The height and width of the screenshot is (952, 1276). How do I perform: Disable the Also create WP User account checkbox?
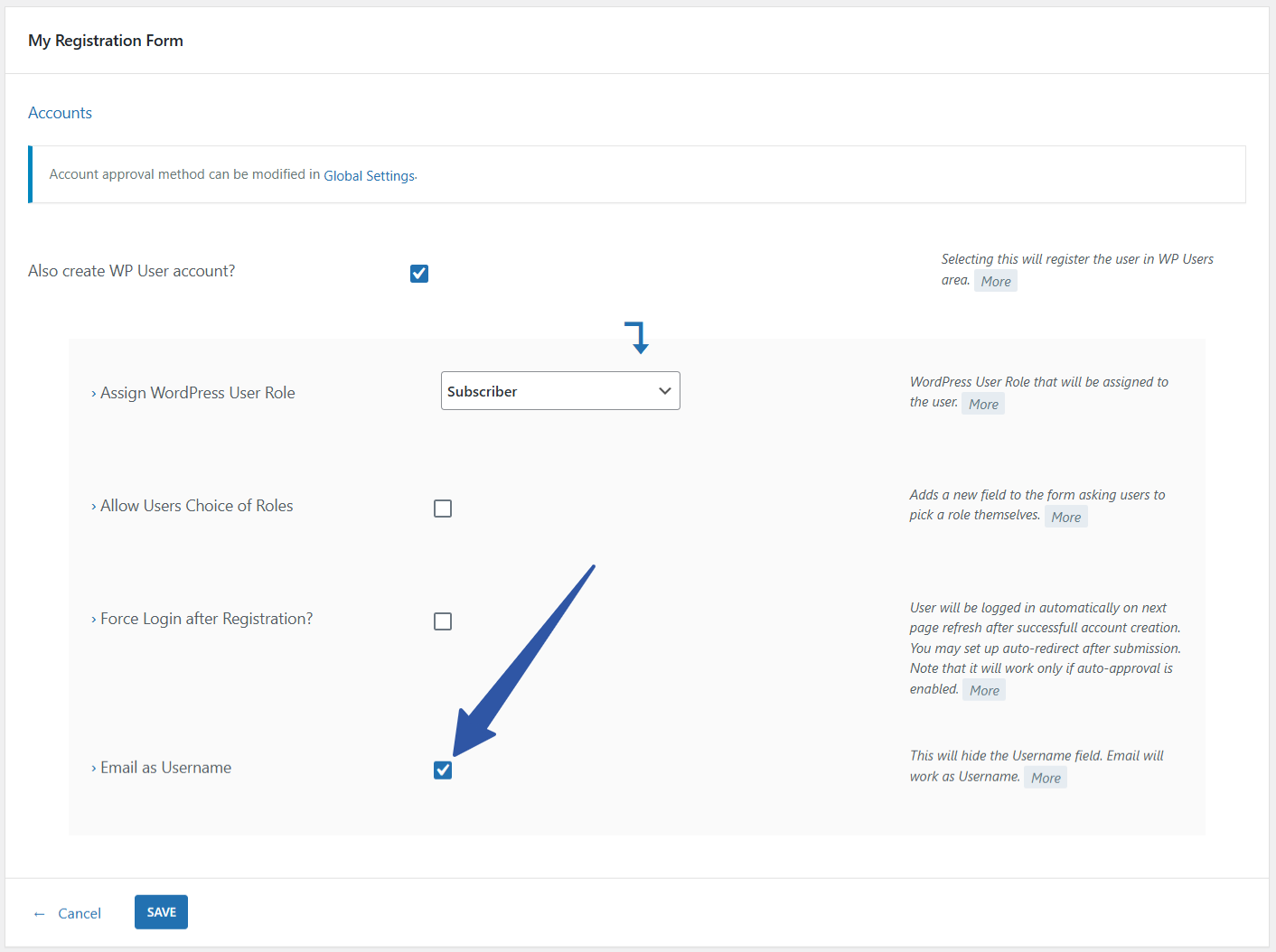[x=419, y=274]
